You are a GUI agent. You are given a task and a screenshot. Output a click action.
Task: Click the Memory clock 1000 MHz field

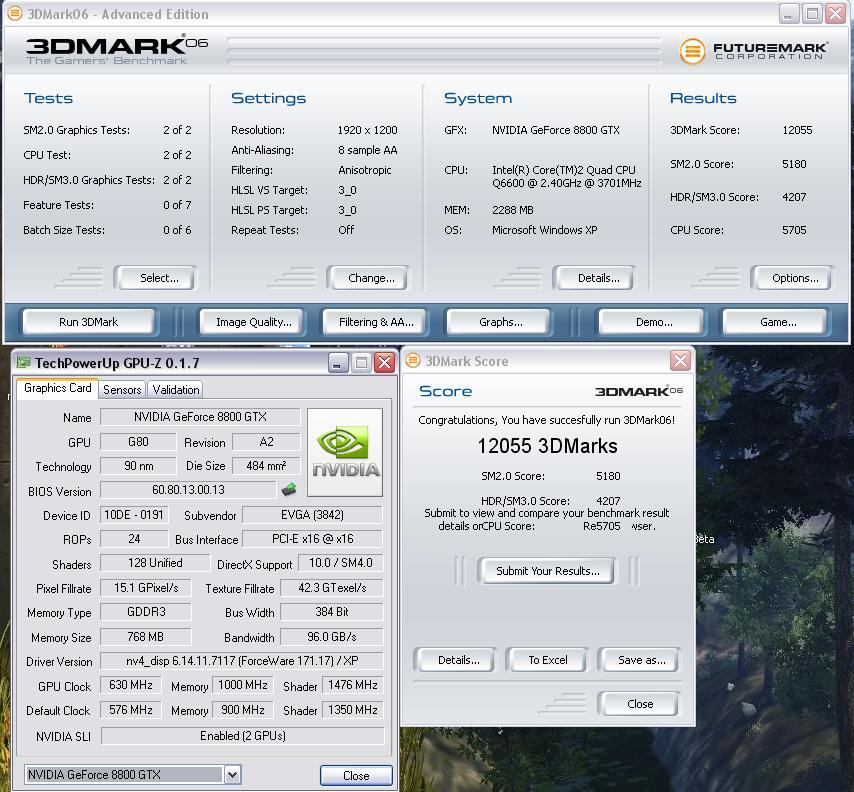(x=242, y=685)
